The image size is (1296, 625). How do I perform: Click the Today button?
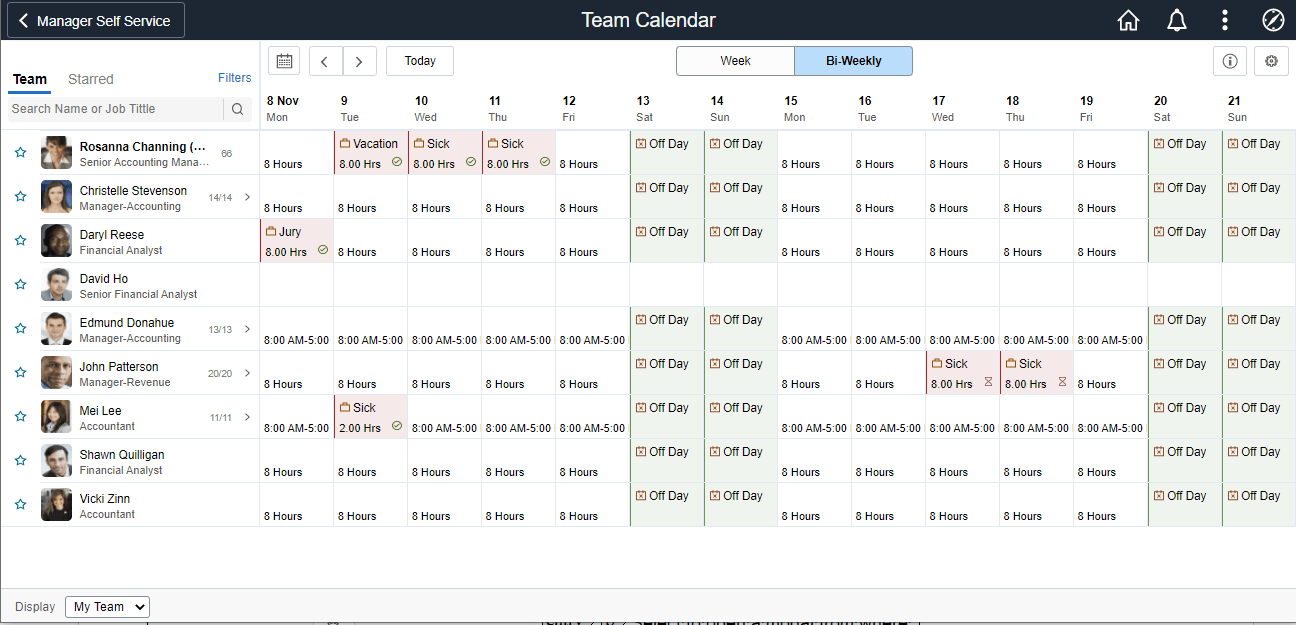tap(419, 60)
